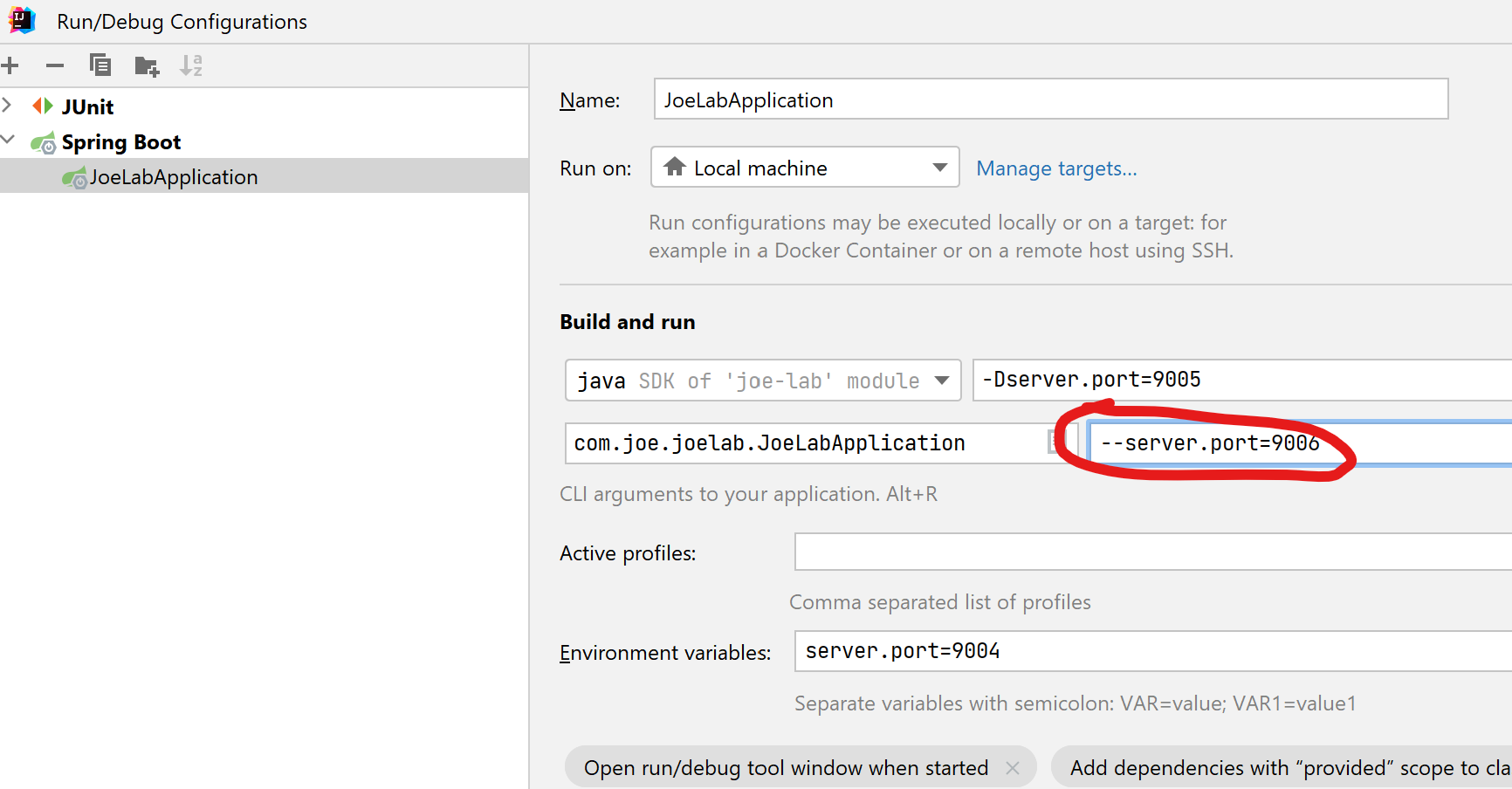Select the Spring Boot category row
This screenshot has height=789, width=1512.
click(x=264, y=142)
